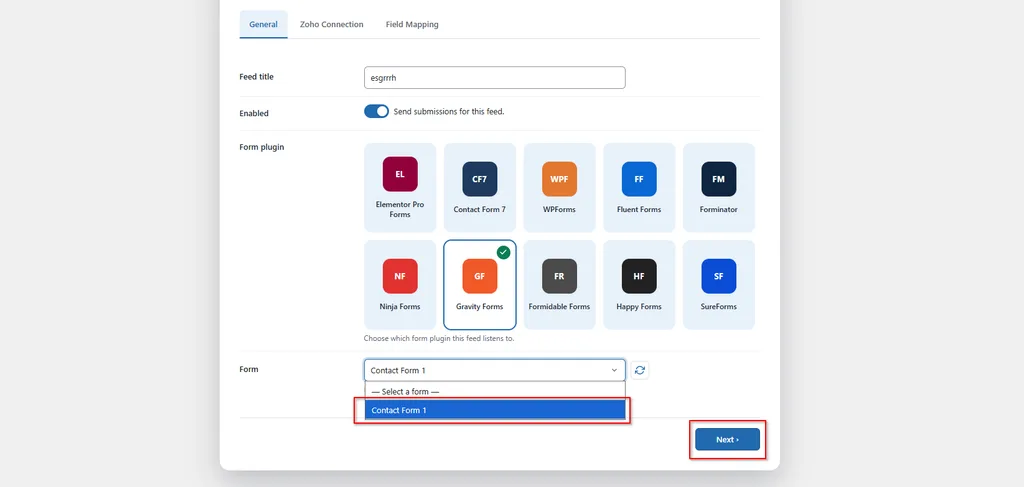The width and height of the screenshot is (1024, 487).
Task: Click the Next button
Action: [x=728, y=439]
